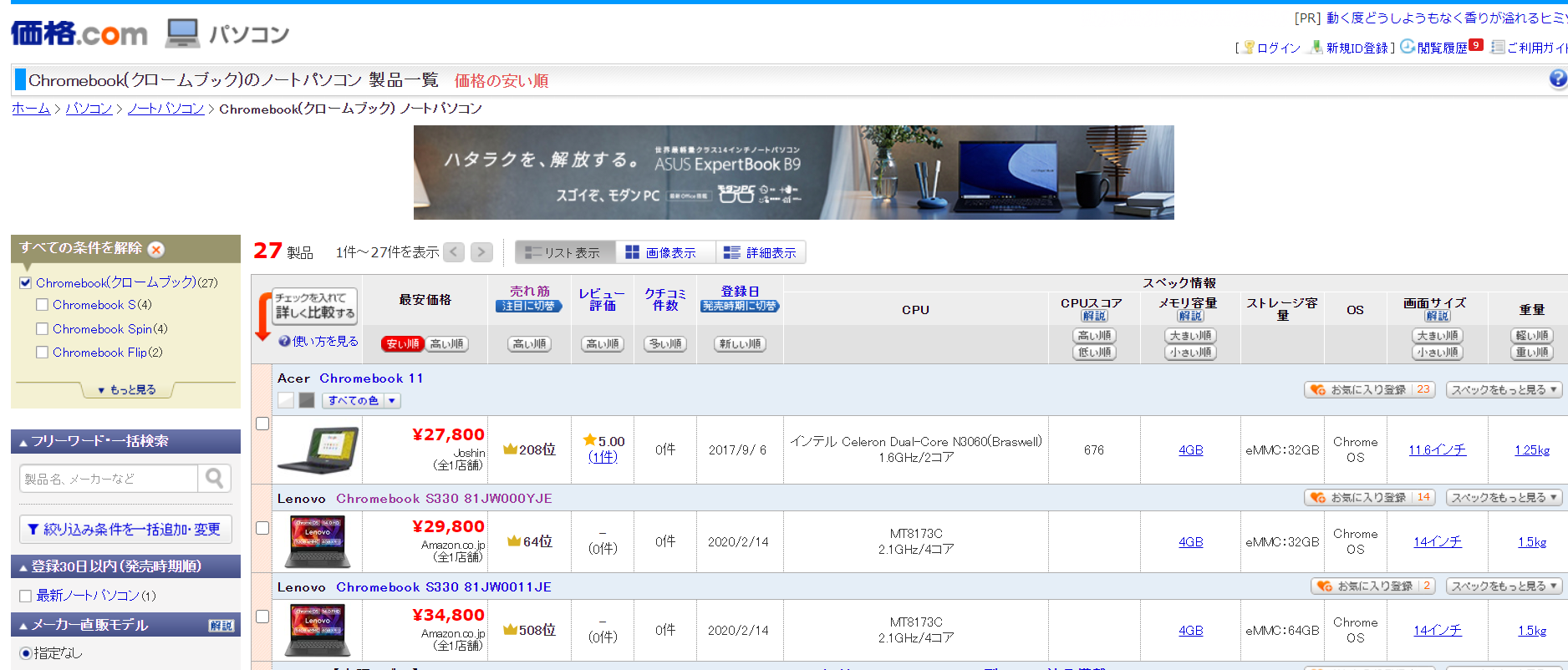Screen dimensions: 1568x670
Task: Click the 9 history count badge
Action: click(x=1476, y=45)
